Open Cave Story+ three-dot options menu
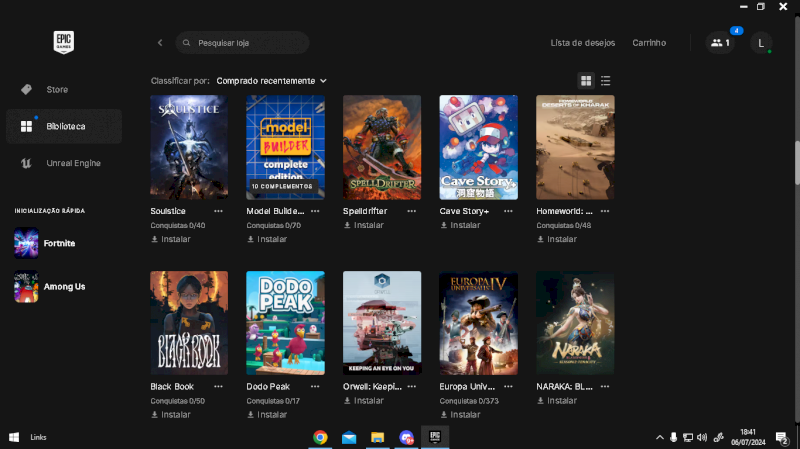 508,211
